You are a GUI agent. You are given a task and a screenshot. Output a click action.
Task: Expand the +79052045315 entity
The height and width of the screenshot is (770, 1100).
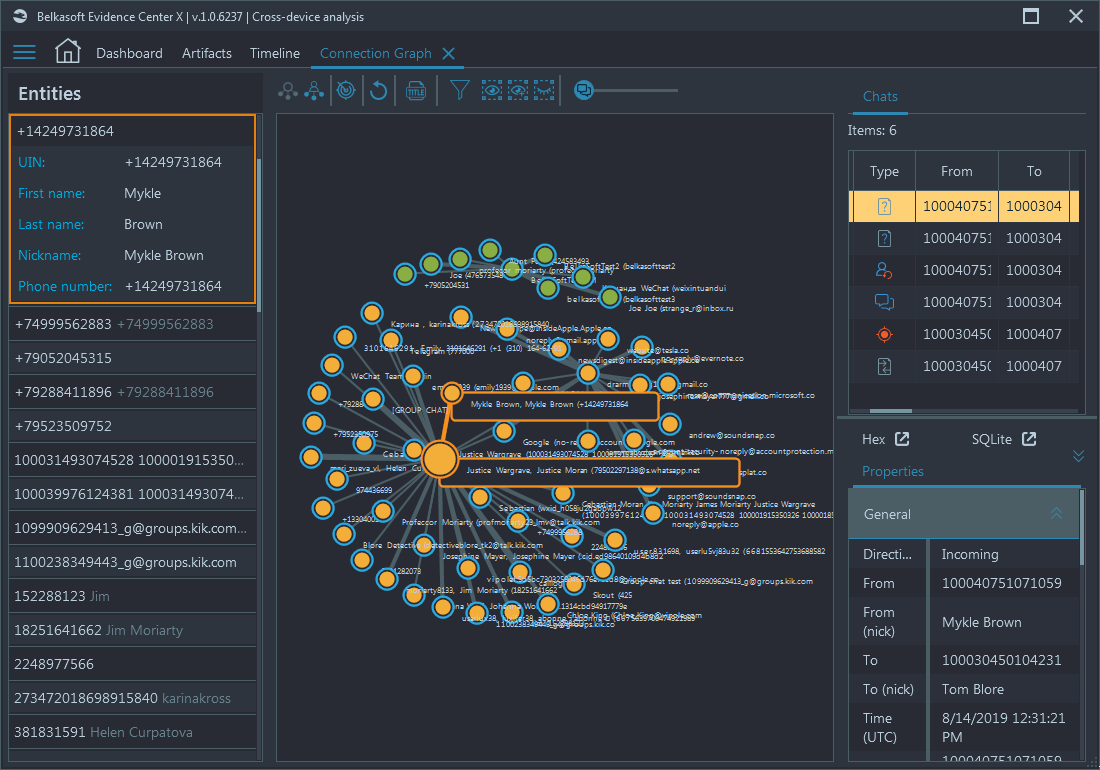[132, 358]
